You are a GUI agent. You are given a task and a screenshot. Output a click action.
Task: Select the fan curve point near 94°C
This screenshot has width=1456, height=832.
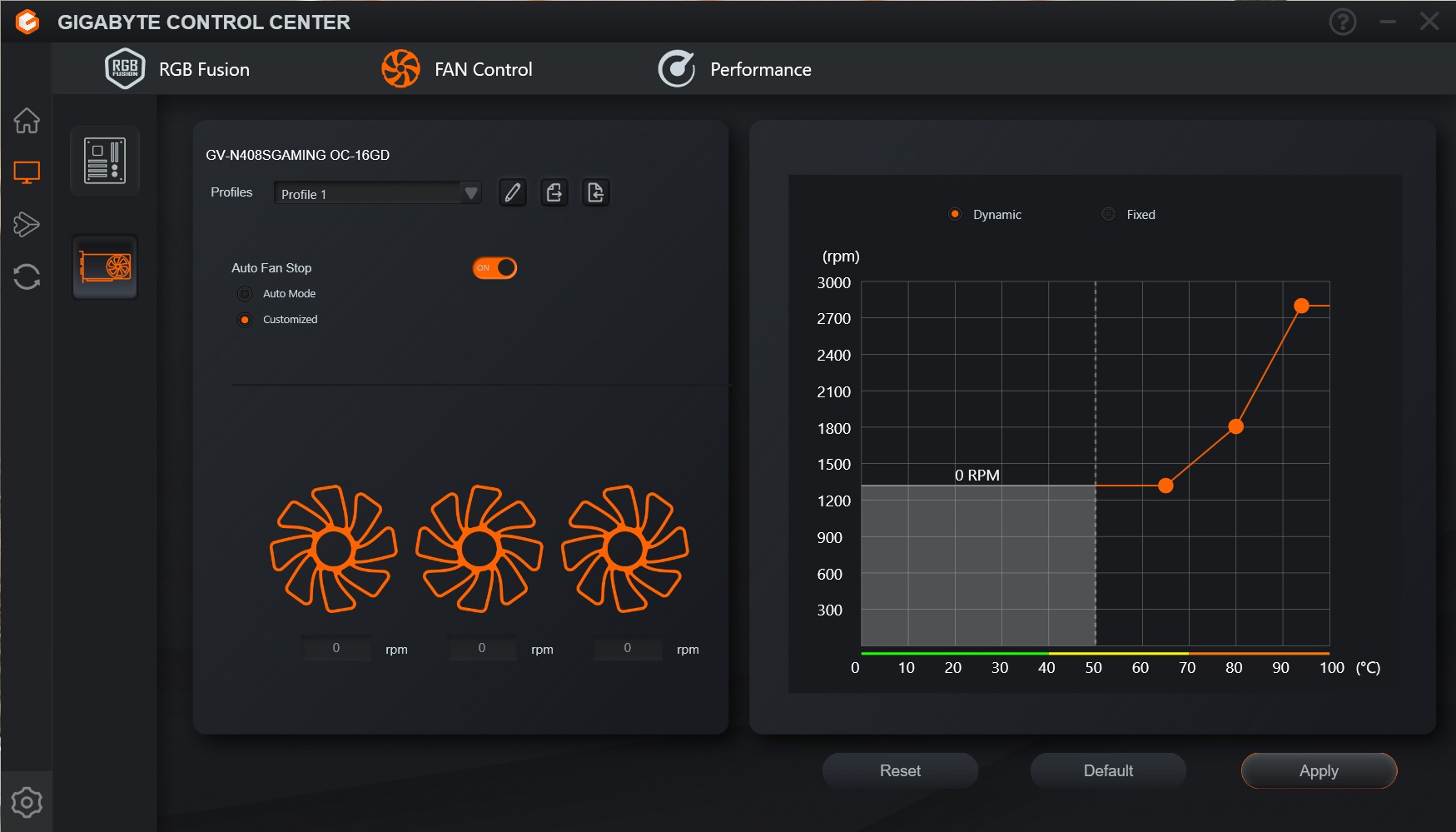(x=1301, y=306)
